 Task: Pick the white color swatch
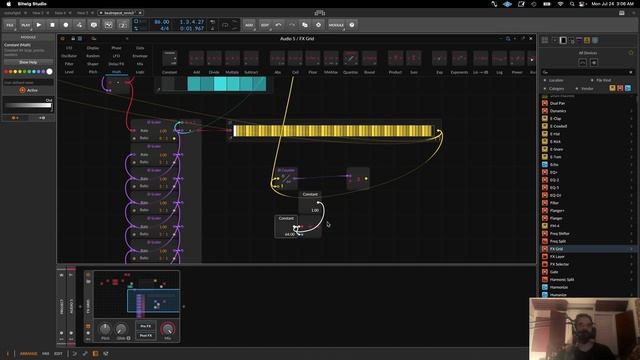pos(49,71)
